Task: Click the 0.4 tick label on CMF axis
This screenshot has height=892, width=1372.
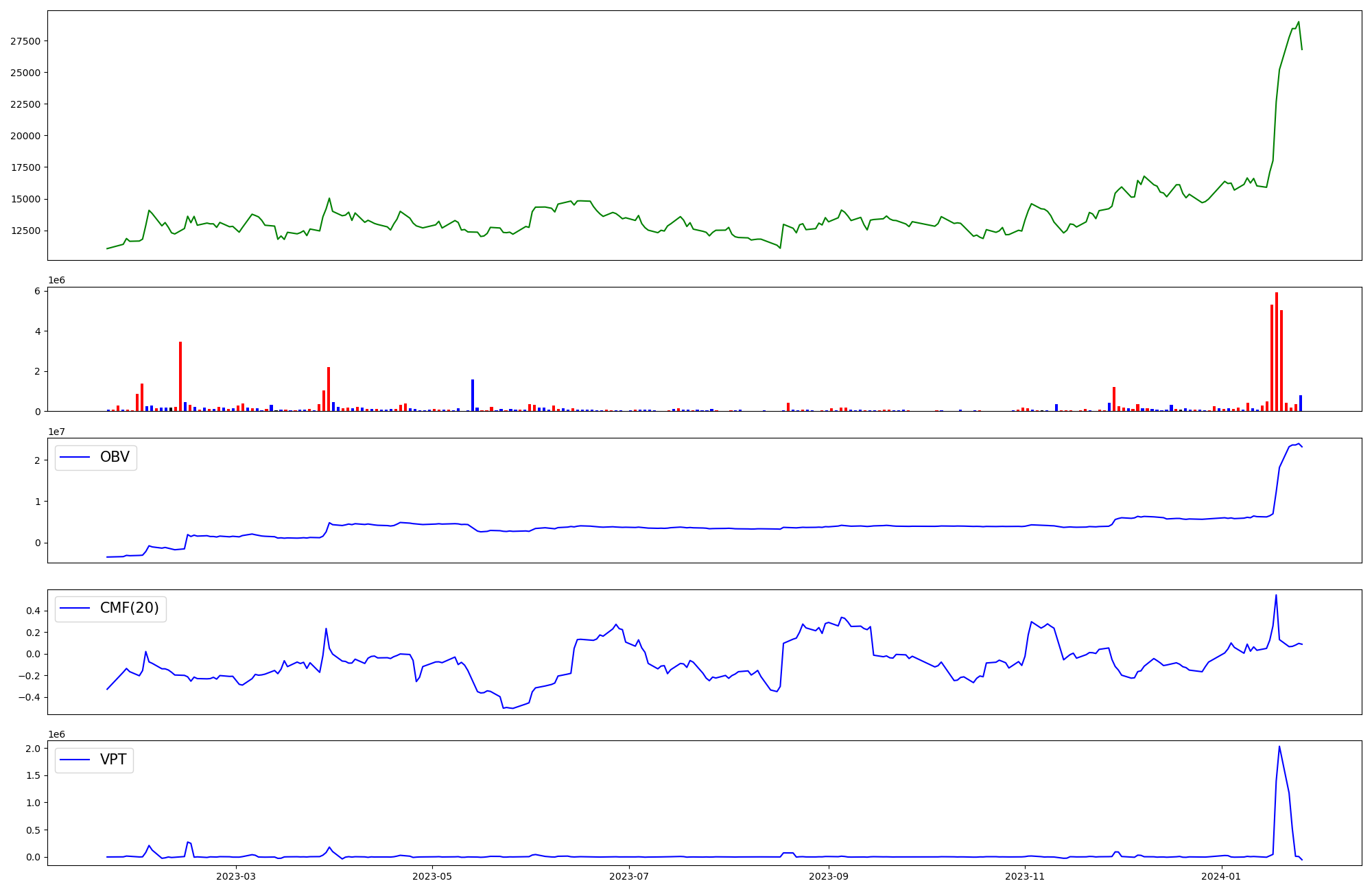Action: [x=33, y=611]
